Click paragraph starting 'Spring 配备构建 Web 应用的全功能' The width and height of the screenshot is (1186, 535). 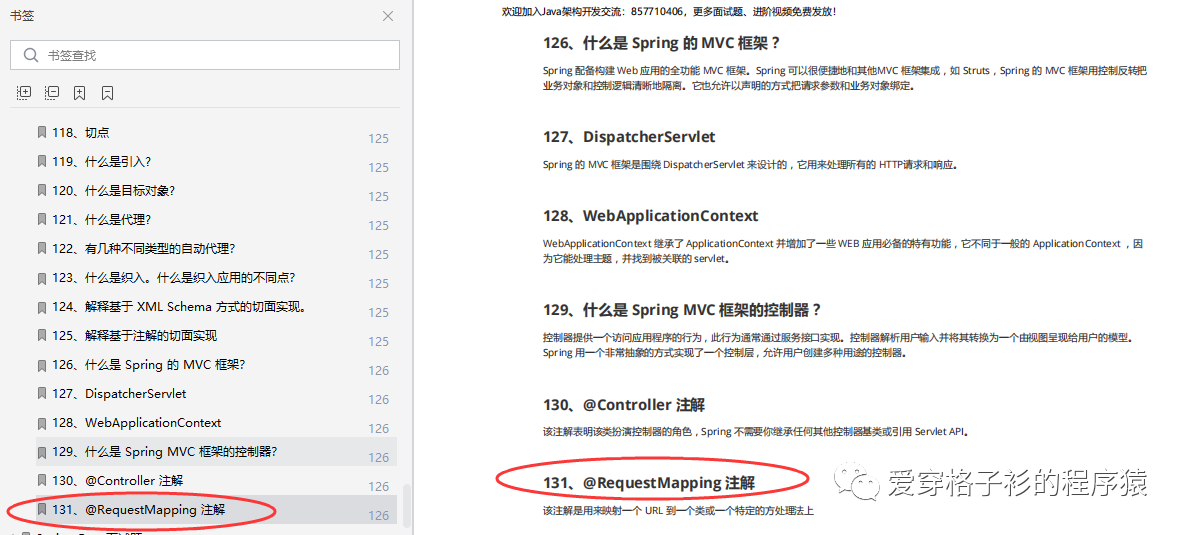[x=845, y=78]
